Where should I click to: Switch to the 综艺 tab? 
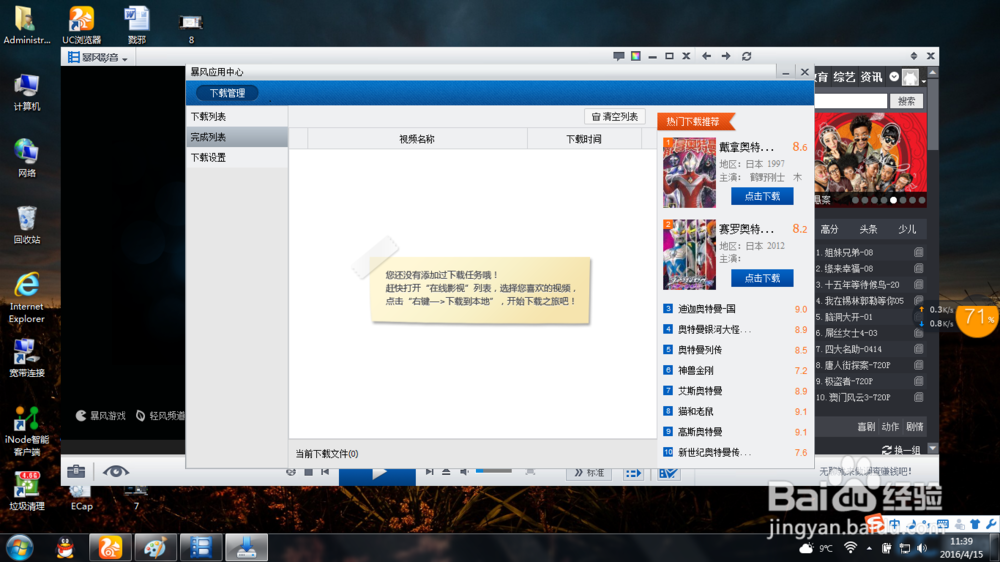click(844, 78)
